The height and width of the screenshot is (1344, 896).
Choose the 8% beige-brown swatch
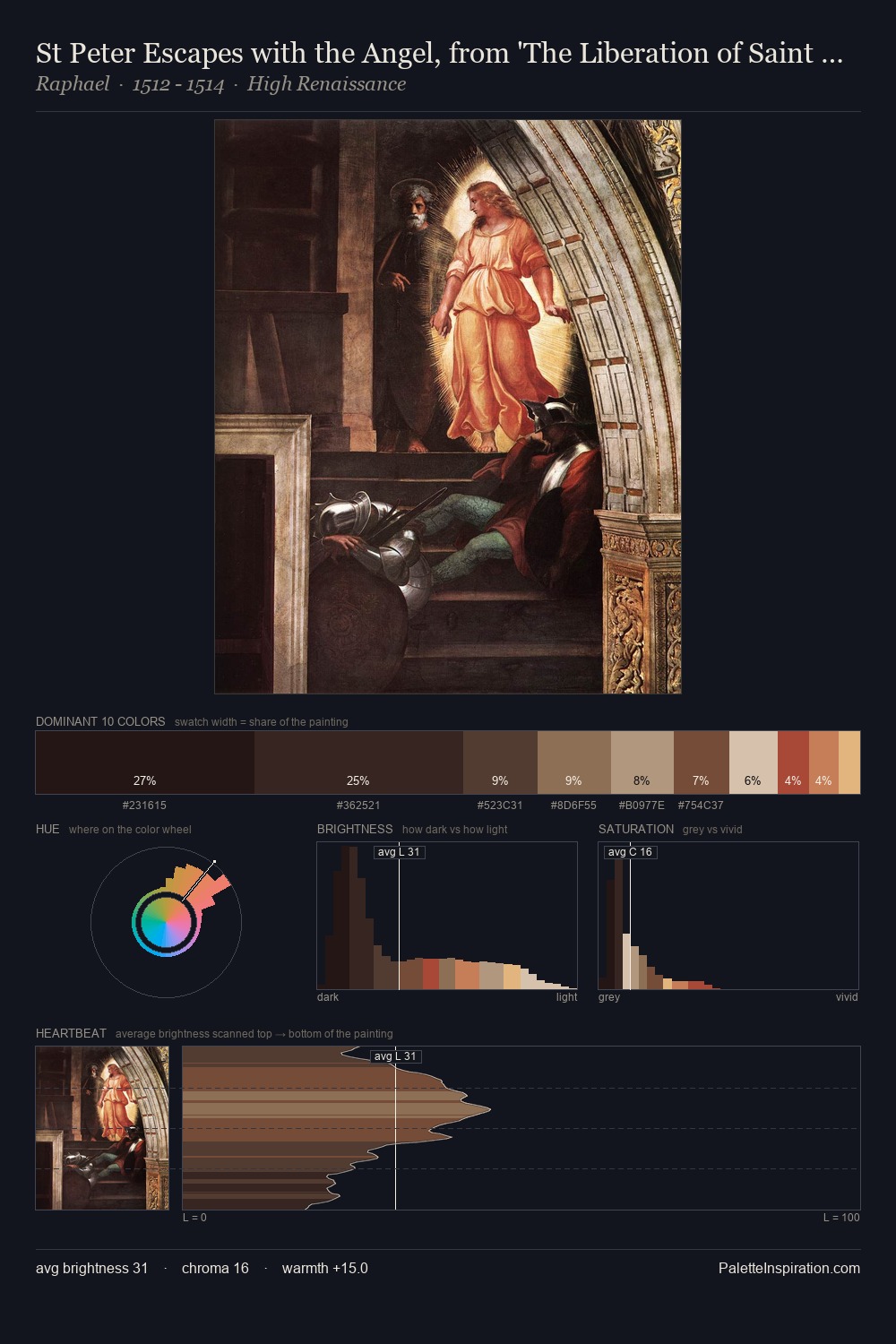tap(642, 762)
